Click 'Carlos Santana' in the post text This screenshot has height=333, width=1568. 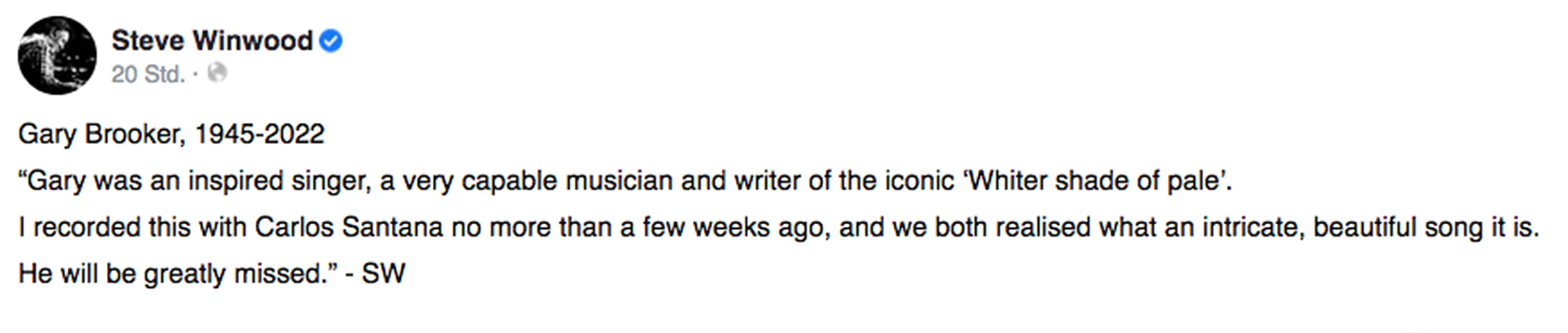point(349,228)
